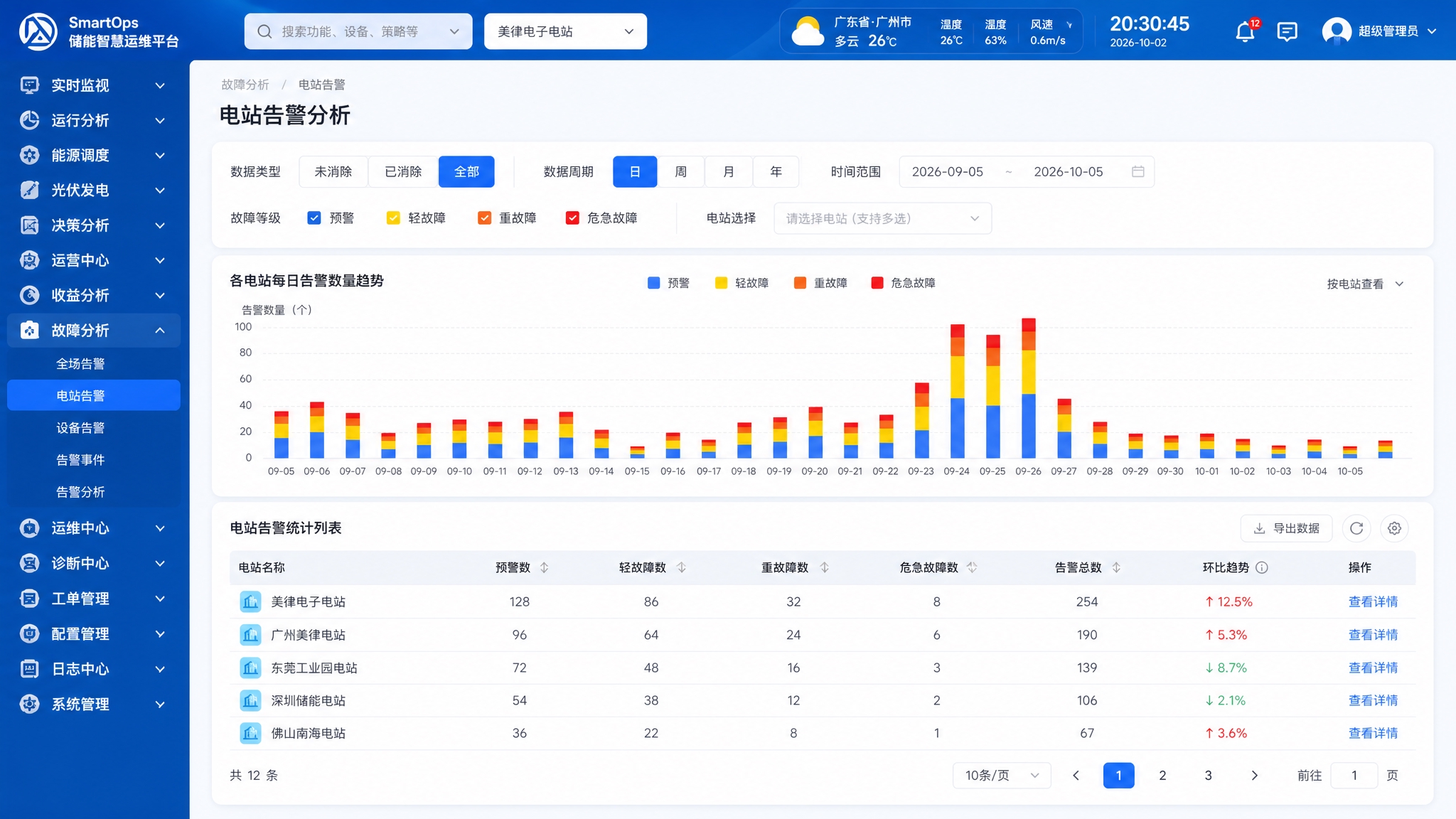
Task: Click the 系统管理 sidebar icon
Action: 29,704
